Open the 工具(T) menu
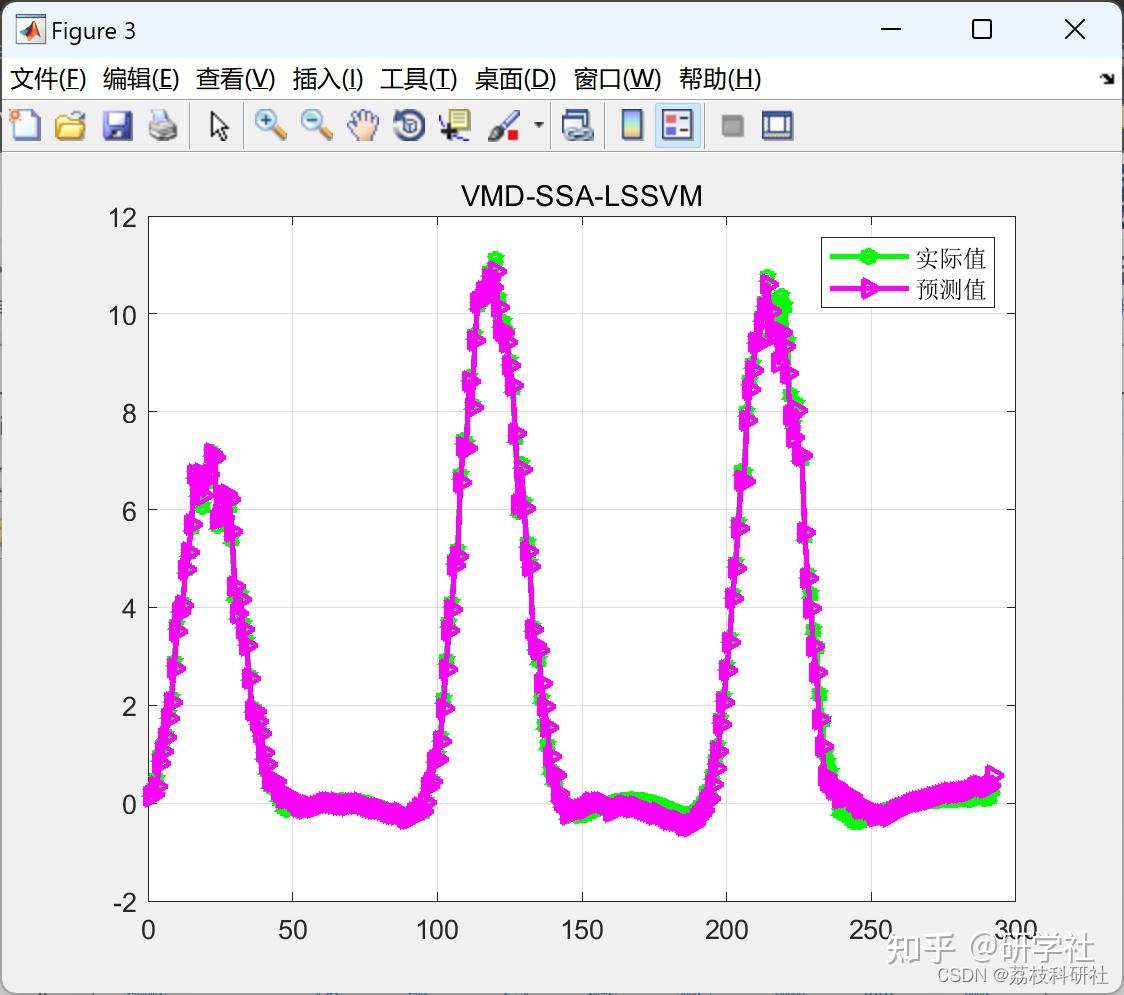The image size is (1124, 995). pyautogui.click(x=419, y=79)
